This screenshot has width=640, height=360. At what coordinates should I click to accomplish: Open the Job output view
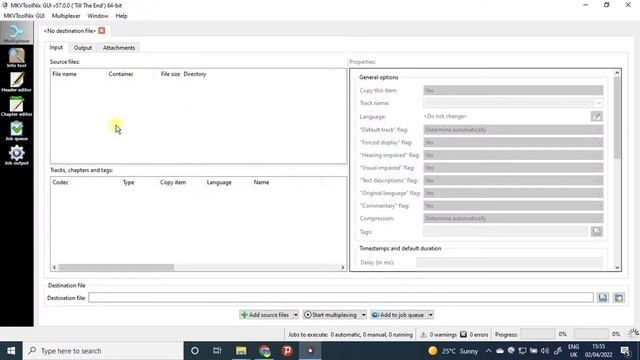click(16, 155)
